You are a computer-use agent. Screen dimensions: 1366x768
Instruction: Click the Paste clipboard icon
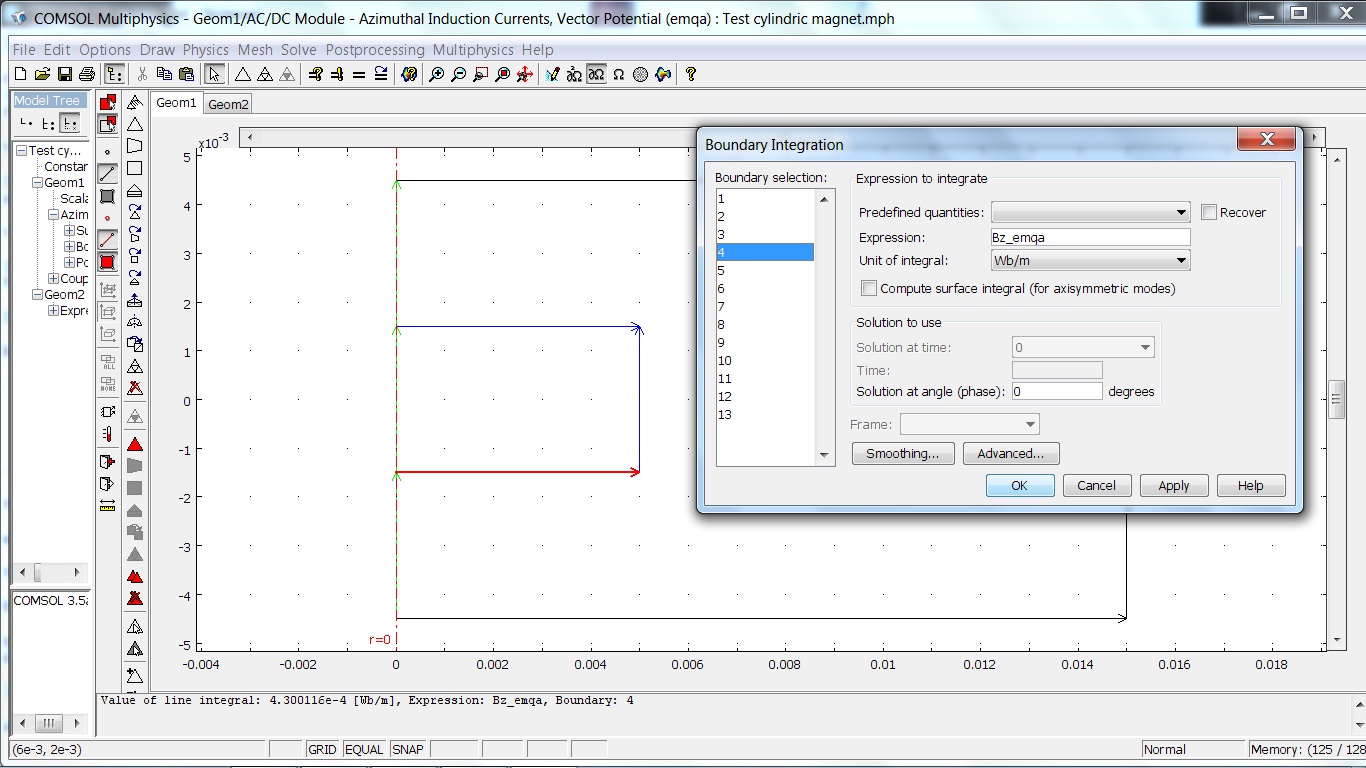pos(186,74)
